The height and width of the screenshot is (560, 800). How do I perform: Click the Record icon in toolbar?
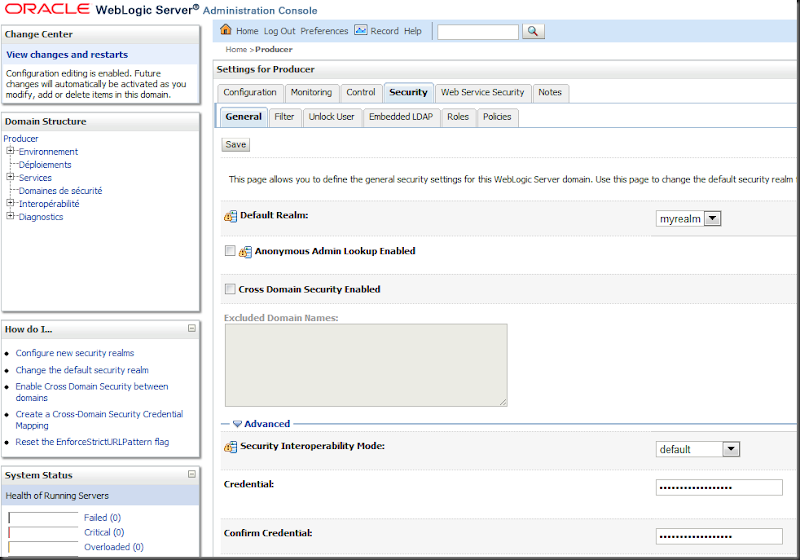click(x=361, y=30)
